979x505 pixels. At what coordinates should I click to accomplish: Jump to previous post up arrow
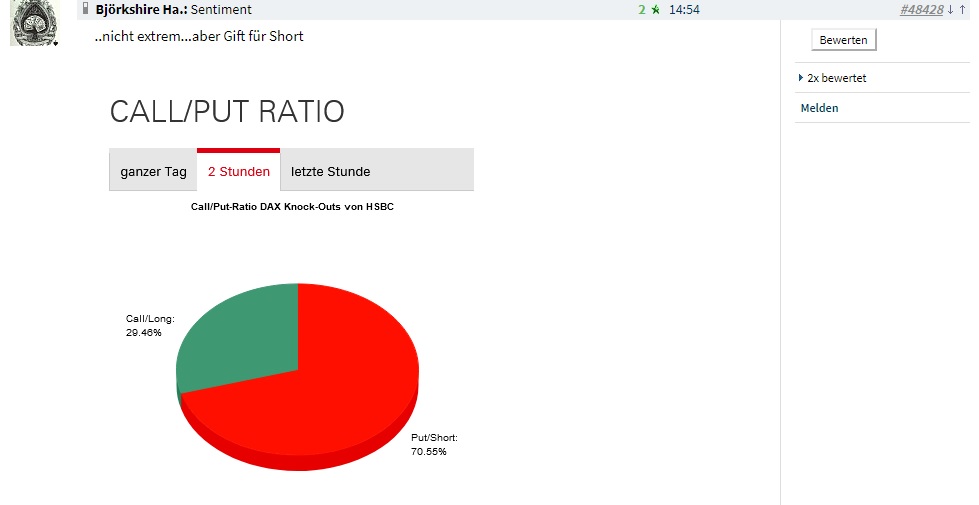tap(963, 10)
